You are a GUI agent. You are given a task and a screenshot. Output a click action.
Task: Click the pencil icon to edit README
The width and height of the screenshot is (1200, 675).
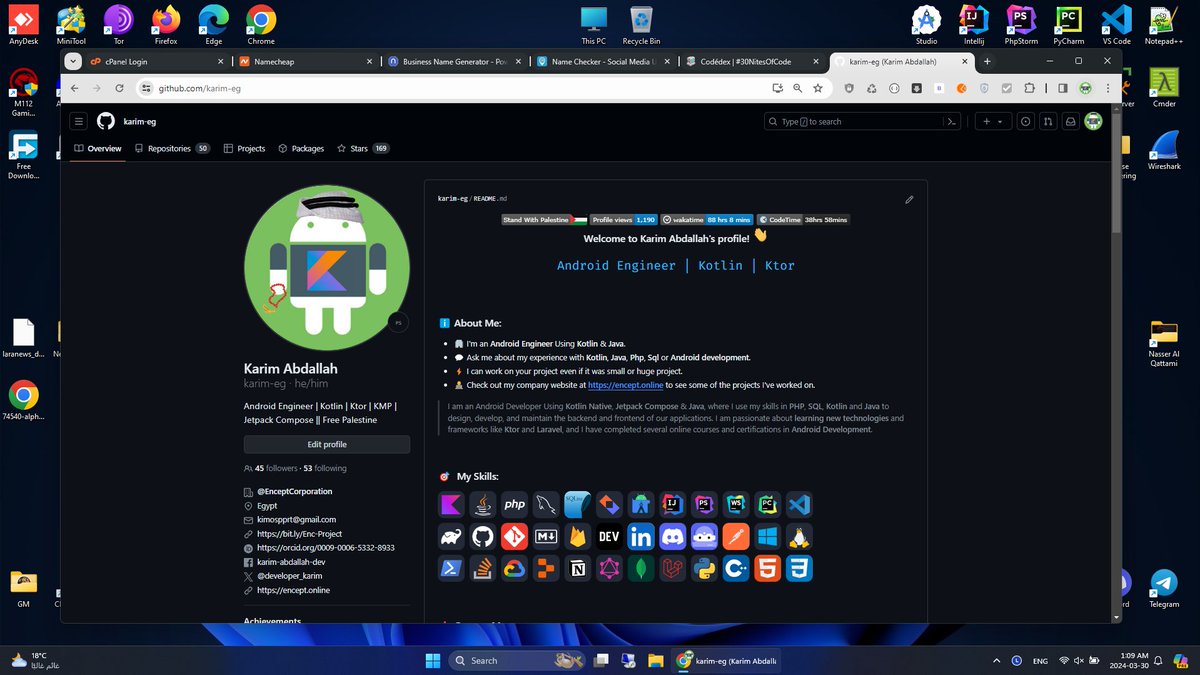[x=909, y=199]
